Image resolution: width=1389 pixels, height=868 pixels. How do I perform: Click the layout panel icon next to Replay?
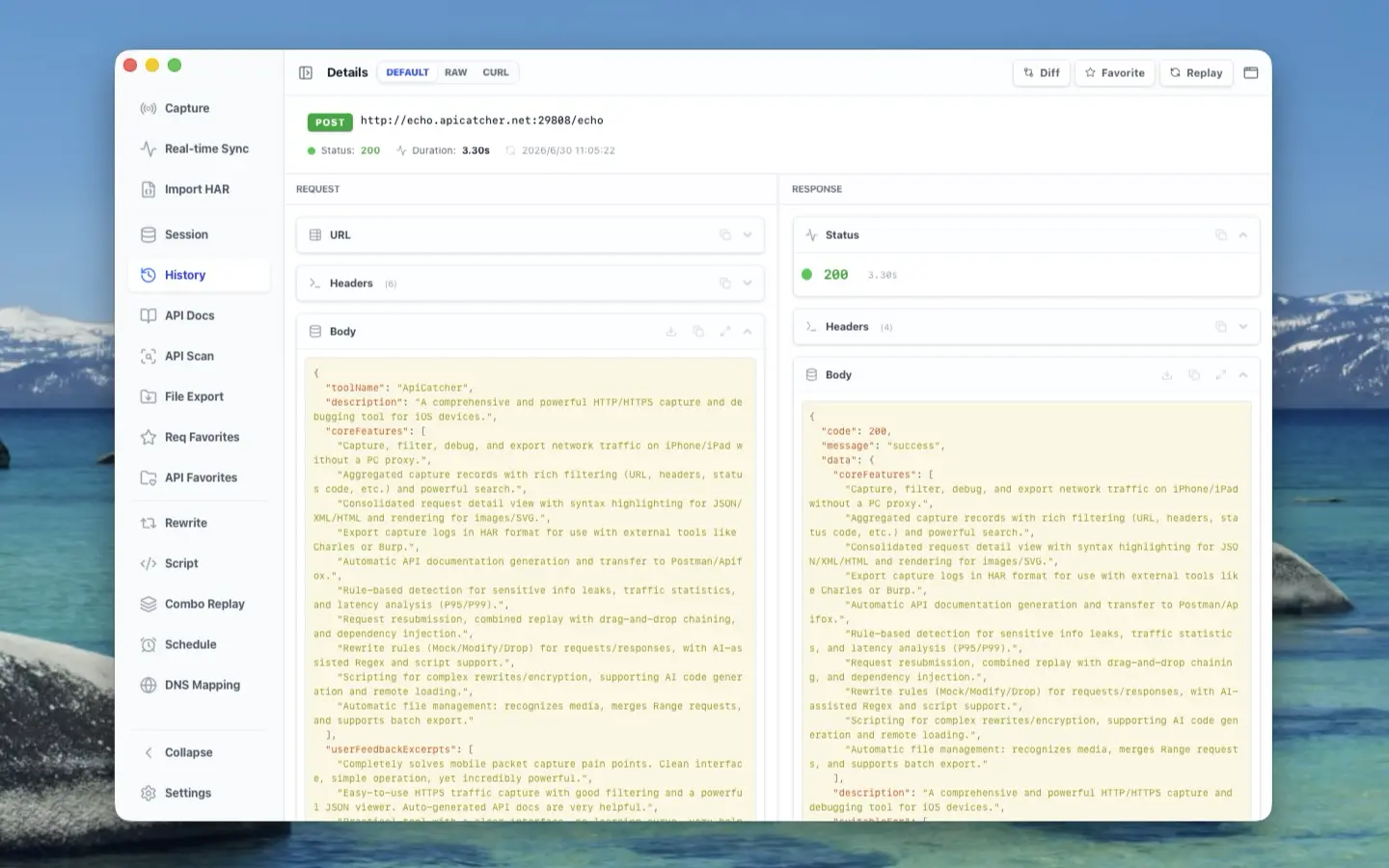tap(1251, 72)
